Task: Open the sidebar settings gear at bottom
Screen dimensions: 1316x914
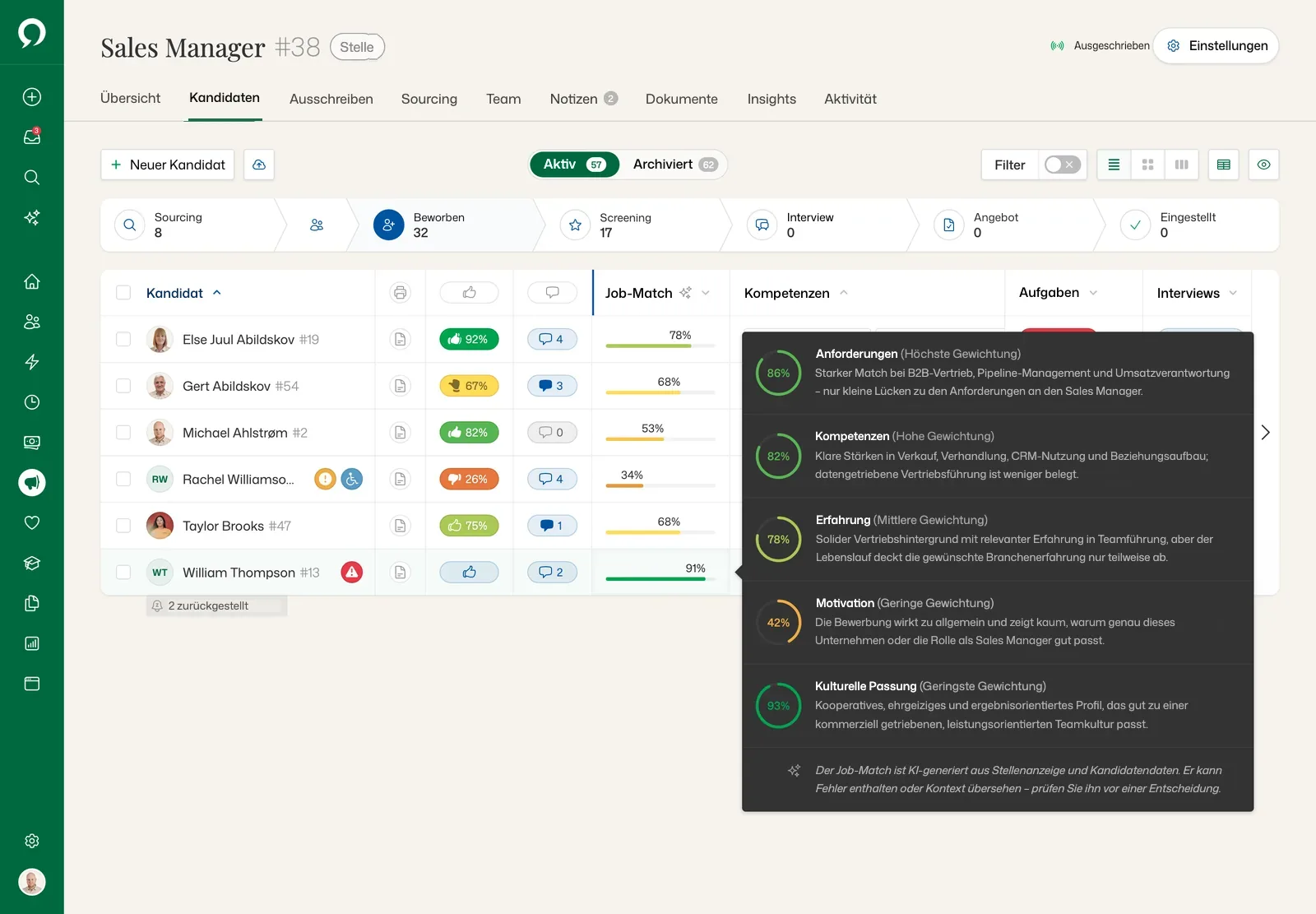Action: tap(32, 841)
